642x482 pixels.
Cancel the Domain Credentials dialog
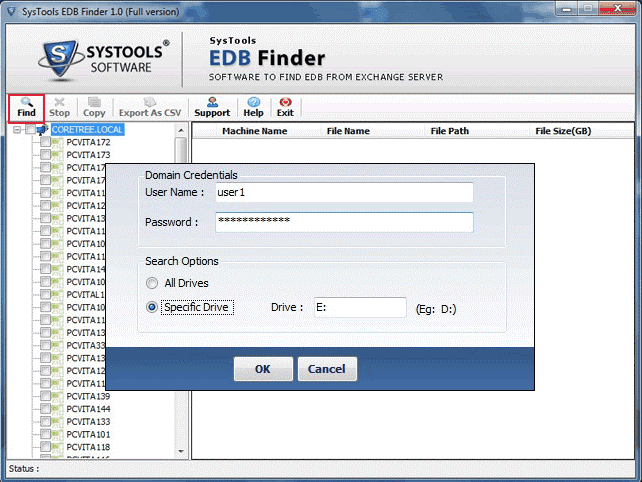[x=327, y=369]
